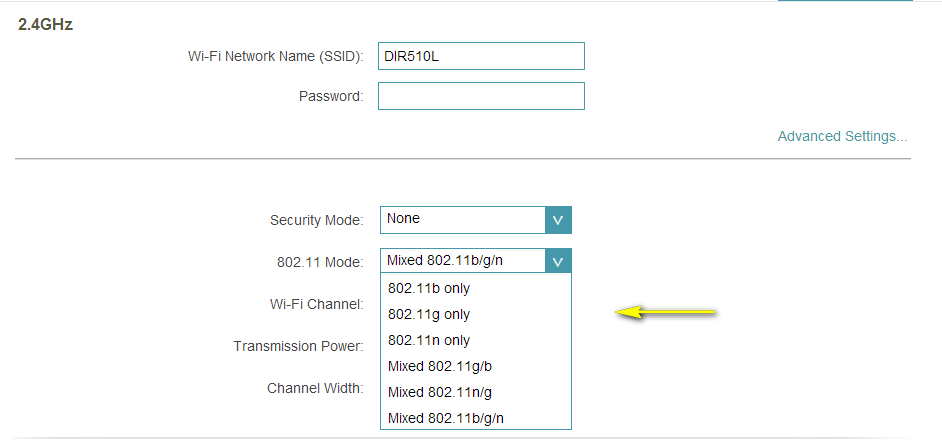Click the Wi-Fi Channel label
The height and width of the screenshot is (443, 942).
(x=316, y=304)
